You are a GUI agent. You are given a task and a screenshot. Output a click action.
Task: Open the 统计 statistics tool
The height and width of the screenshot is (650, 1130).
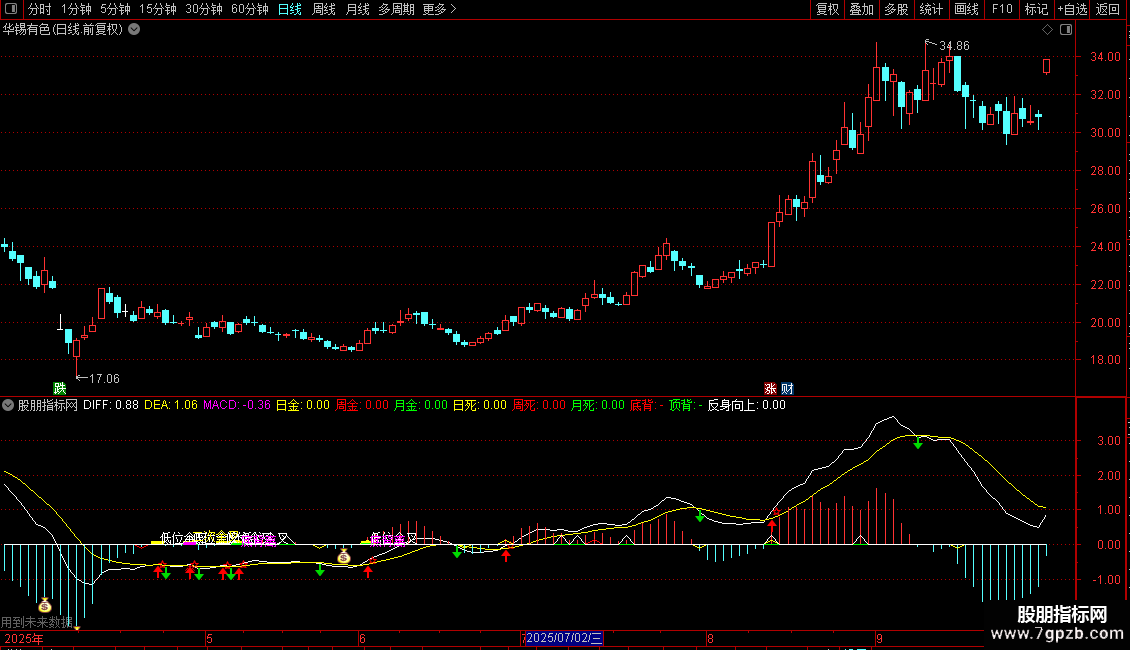tap(931, 9)
